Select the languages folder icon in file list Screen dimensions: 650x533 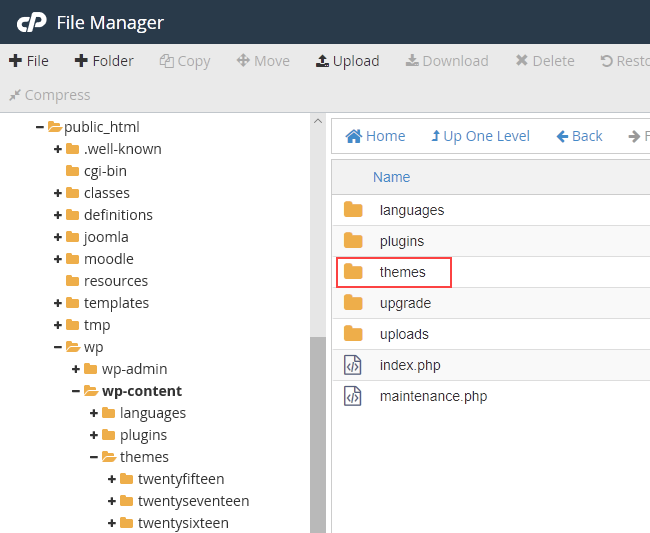point(353,210)
